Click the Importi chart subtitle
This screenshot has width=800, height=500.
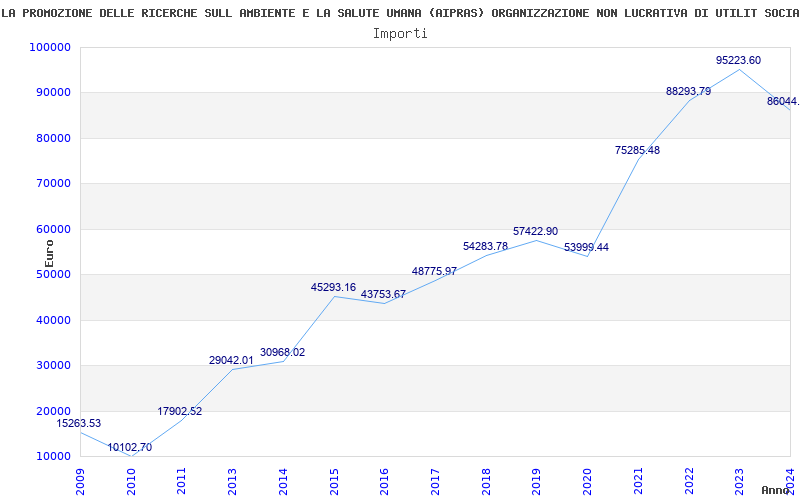pos(400,34)
